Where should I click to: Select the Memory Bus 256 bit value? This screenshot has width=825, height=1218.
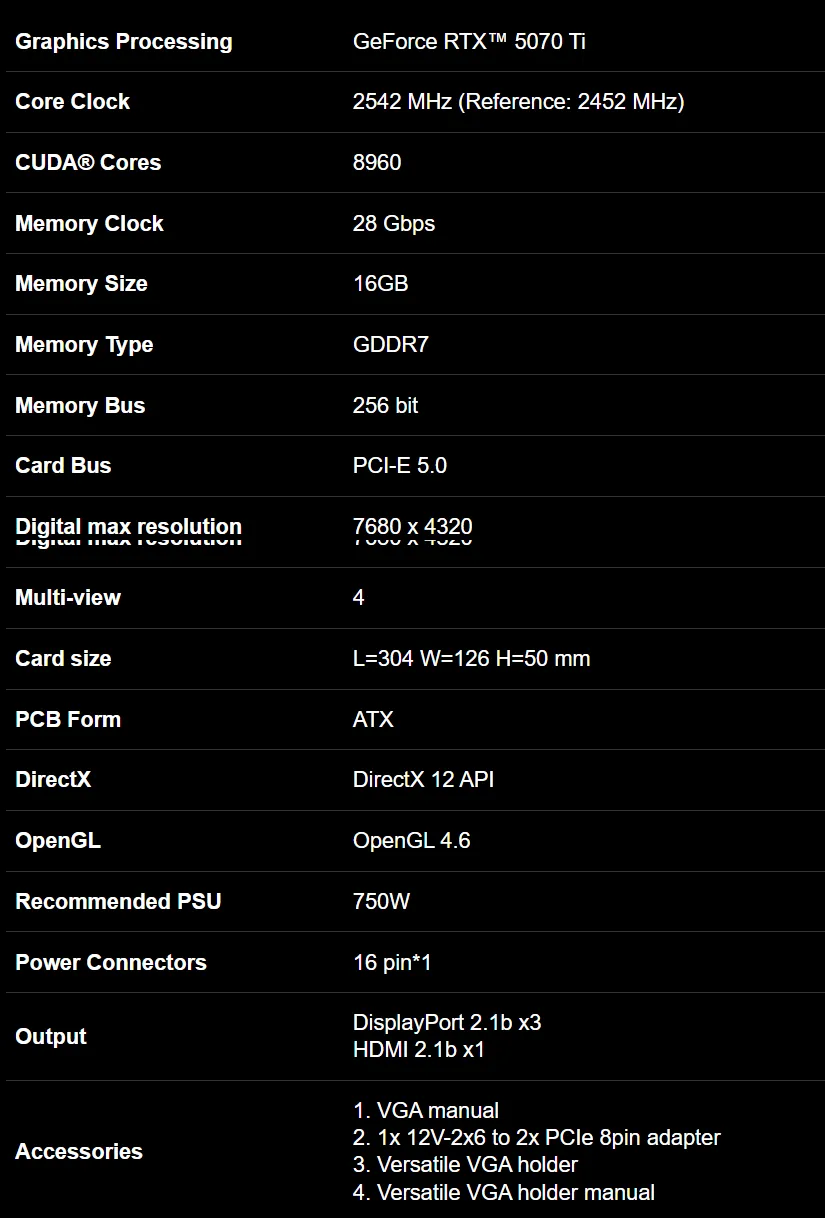point(386,406)
